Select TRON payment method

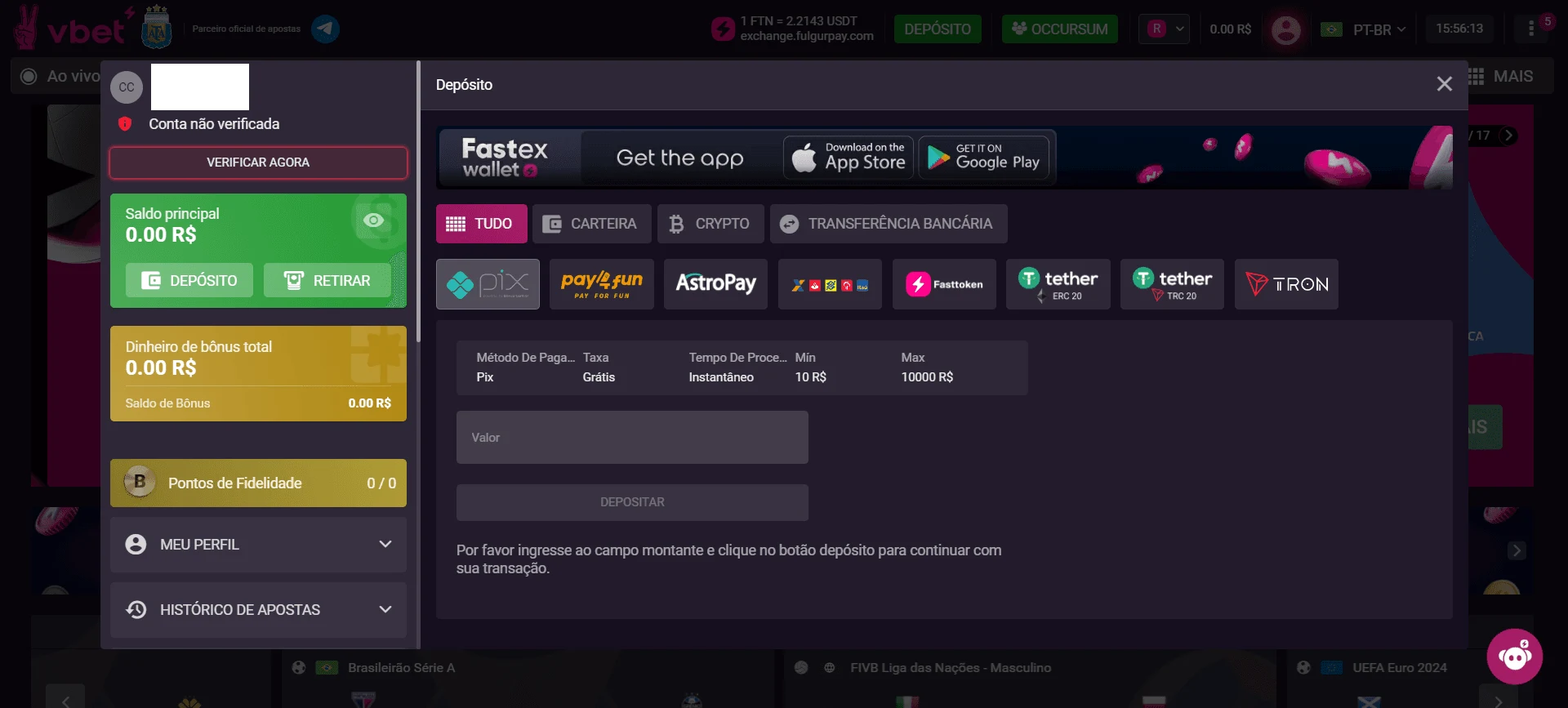pyautogui.click(x=1286, y=284)
